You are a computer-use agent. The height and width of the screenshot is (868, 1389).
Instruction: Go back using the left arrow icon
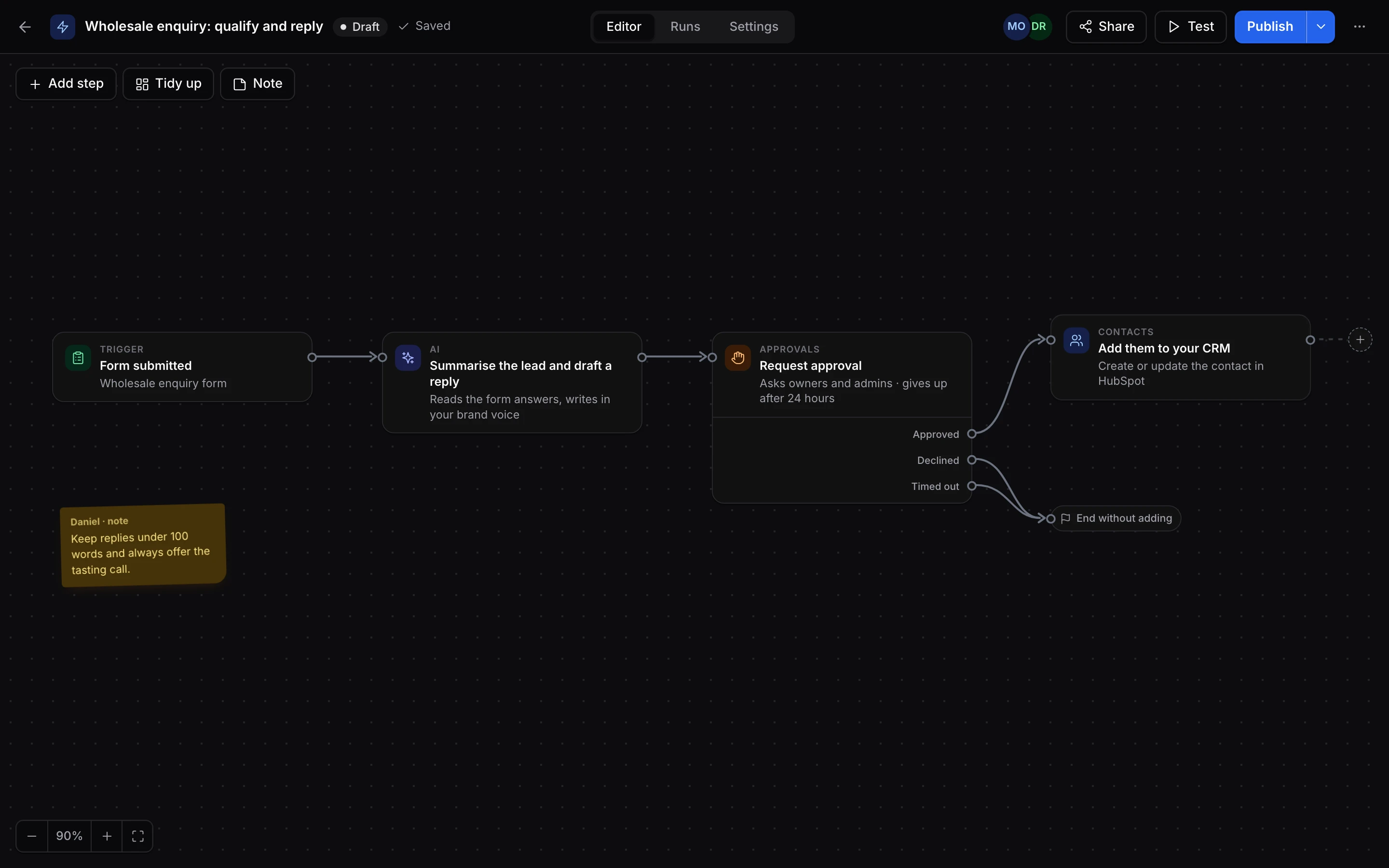pyautogui.click(x=25, y=27)
